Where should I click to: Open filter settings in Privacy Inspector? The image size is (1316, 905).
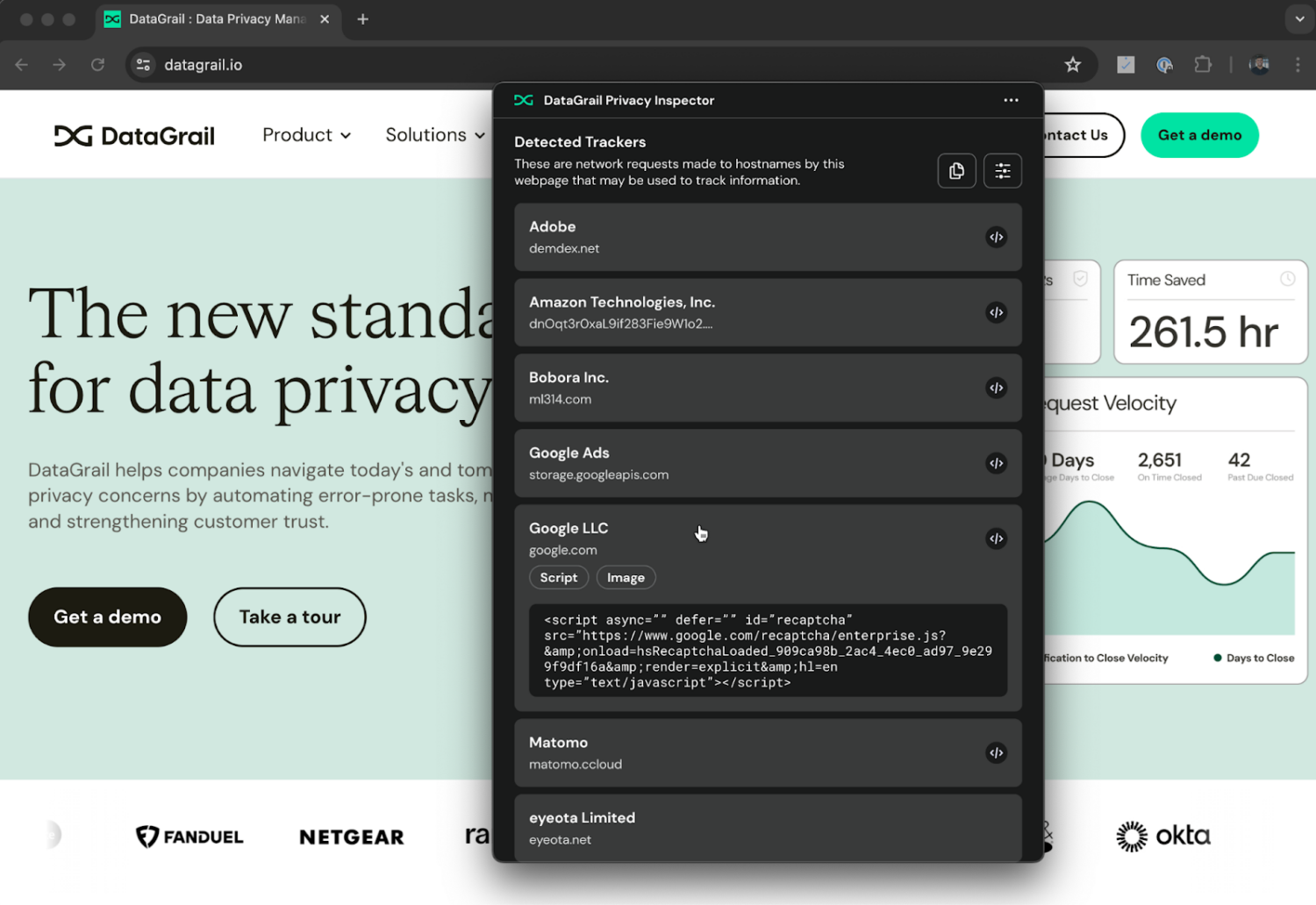click(1002, 170)
